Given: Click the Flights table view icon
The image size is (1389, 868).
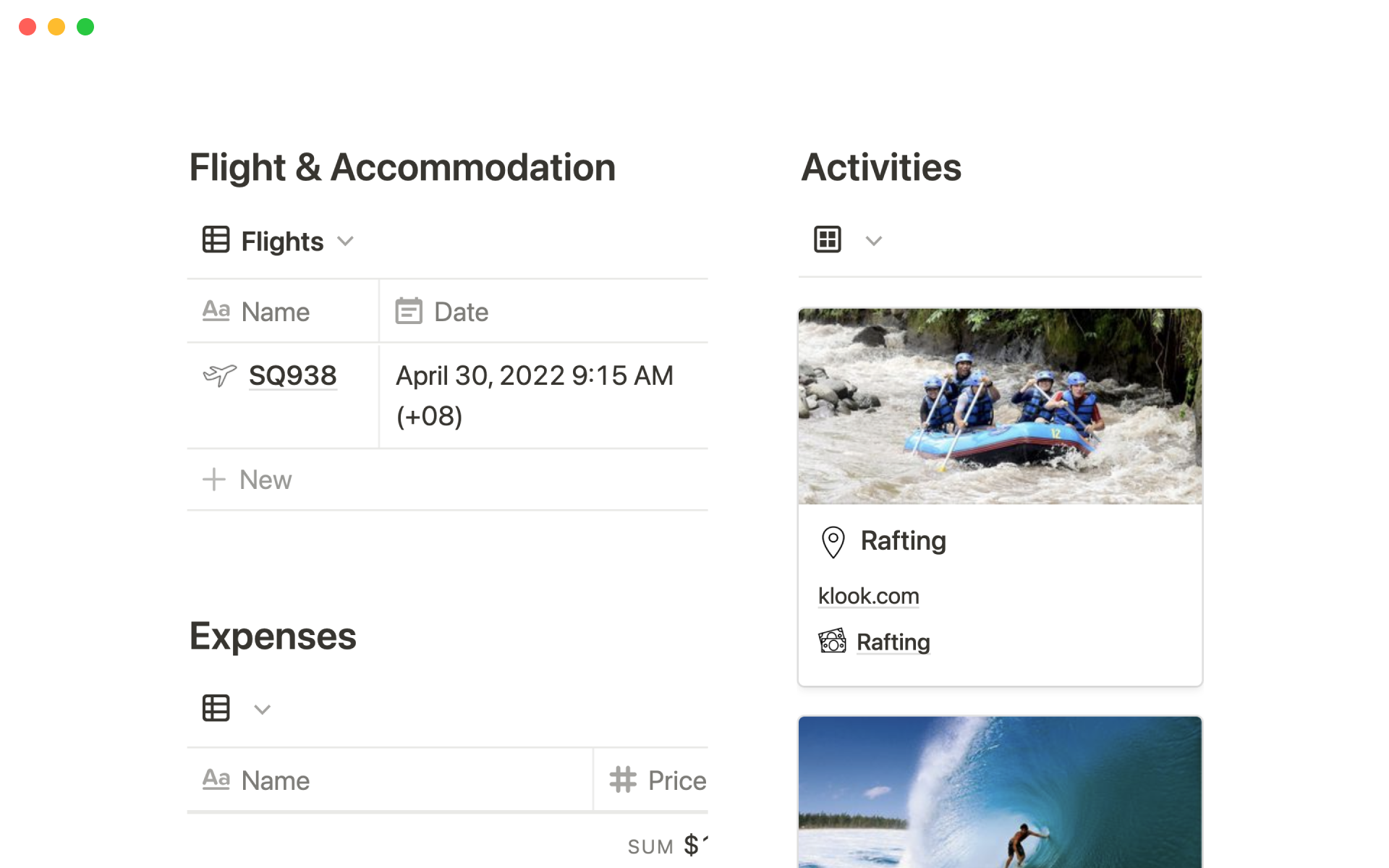Looking at the screenshot, I should pyautogui.click(x=216, y=240).
